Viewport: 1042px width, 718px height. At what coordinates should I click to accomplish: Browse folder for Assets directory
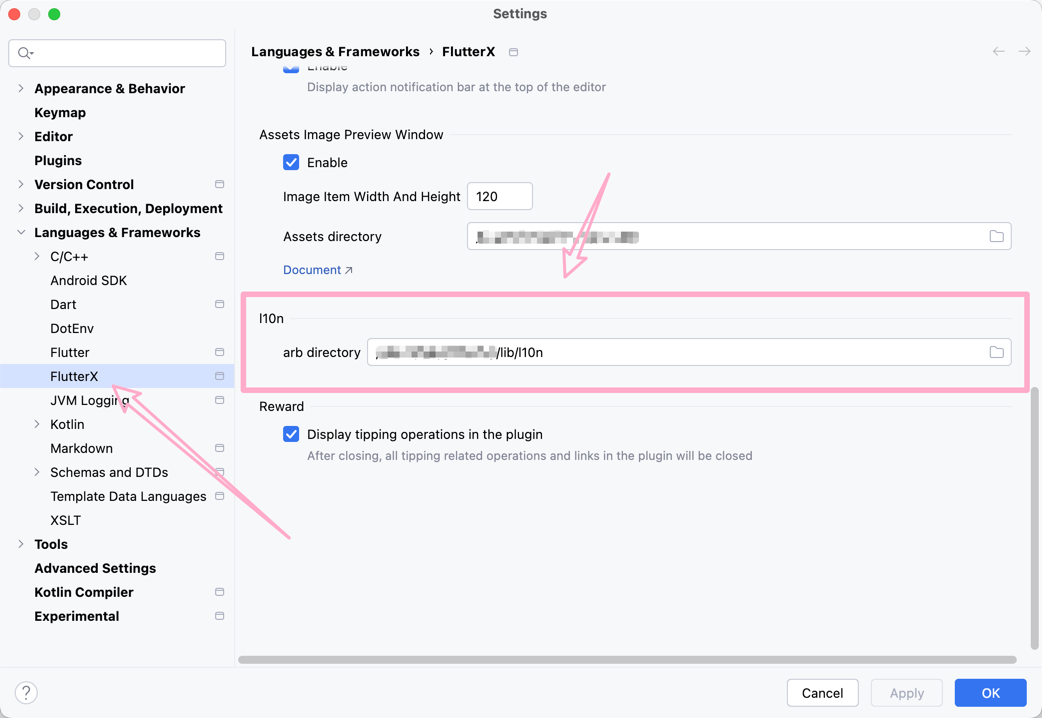coord(996,236)
